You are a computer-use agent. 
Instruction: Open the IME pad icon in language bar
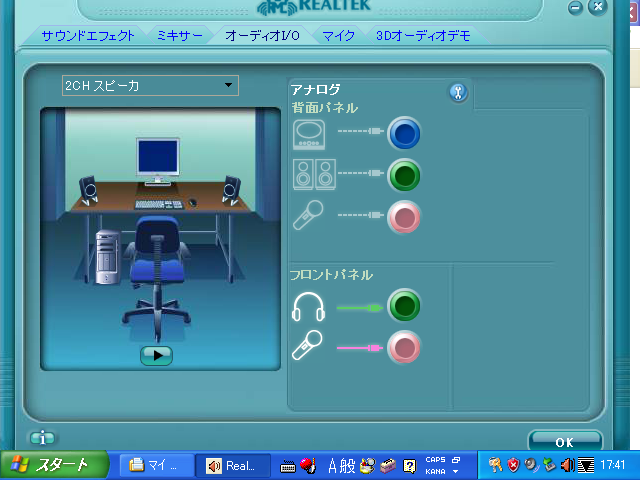click(x=368, y=465)
